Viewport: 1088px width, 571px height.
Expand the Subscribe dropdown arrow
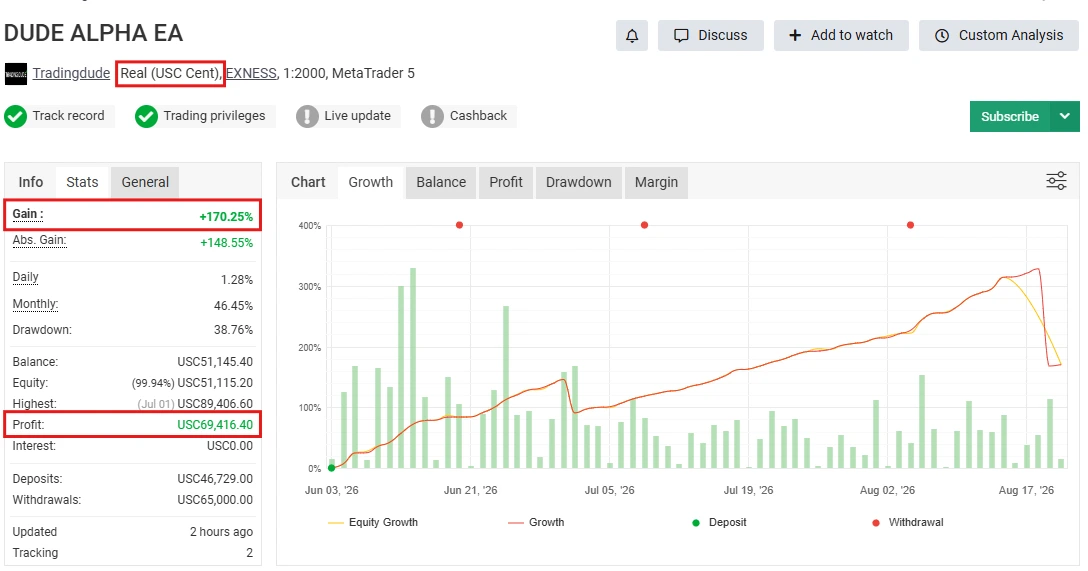click(x=1065, y=117)
